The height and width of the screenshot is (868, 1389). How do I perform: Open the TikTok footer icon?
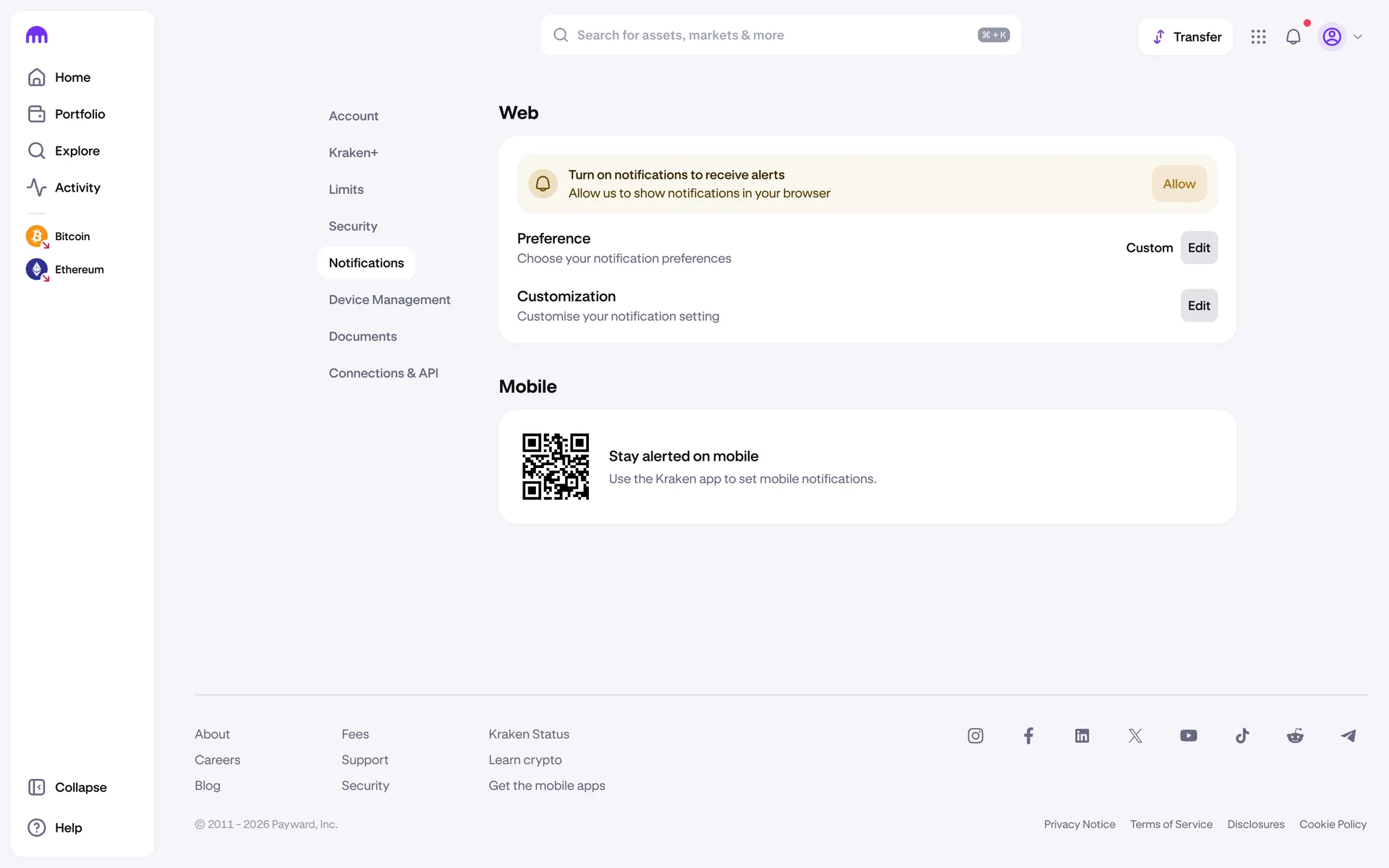click(x=1241, y=736)
